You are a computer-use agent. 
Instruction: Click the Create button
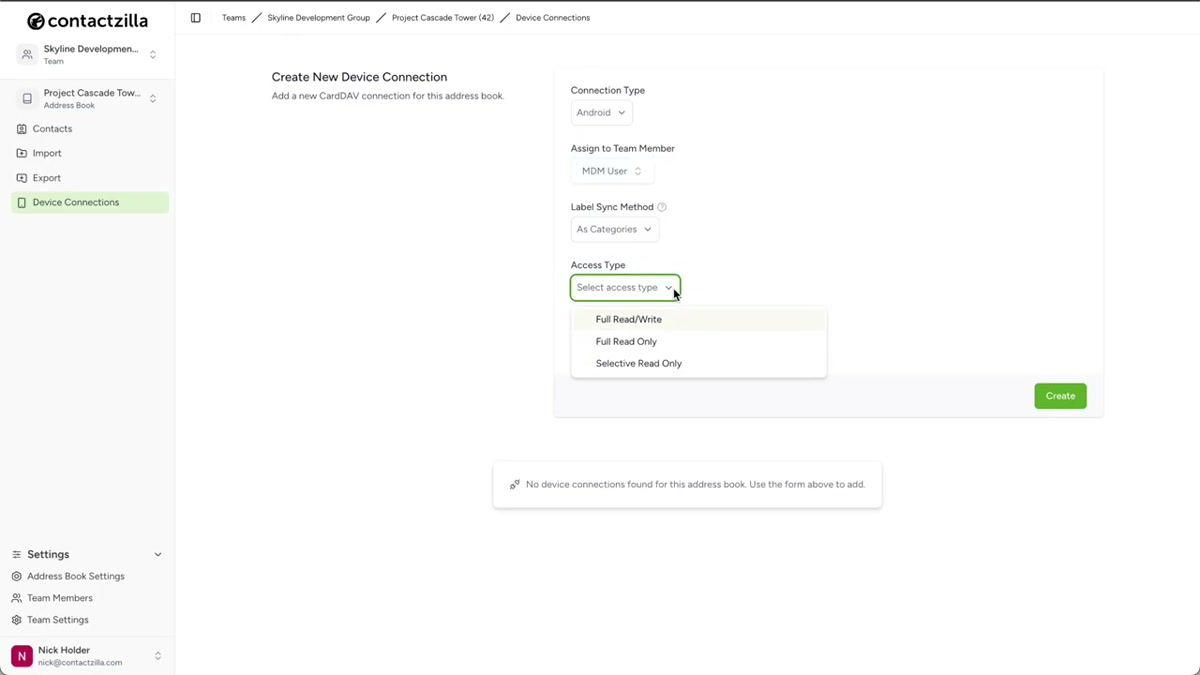[1060, 395]
